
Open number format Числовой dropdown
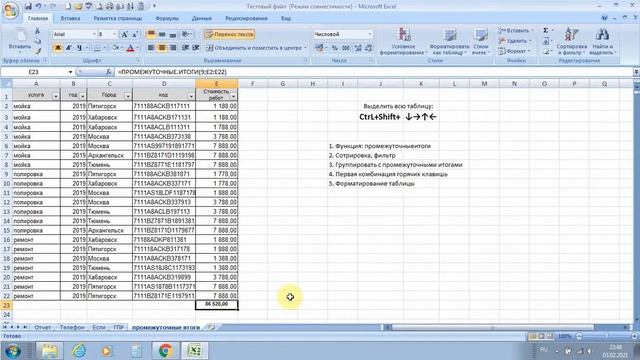[370, 34]
